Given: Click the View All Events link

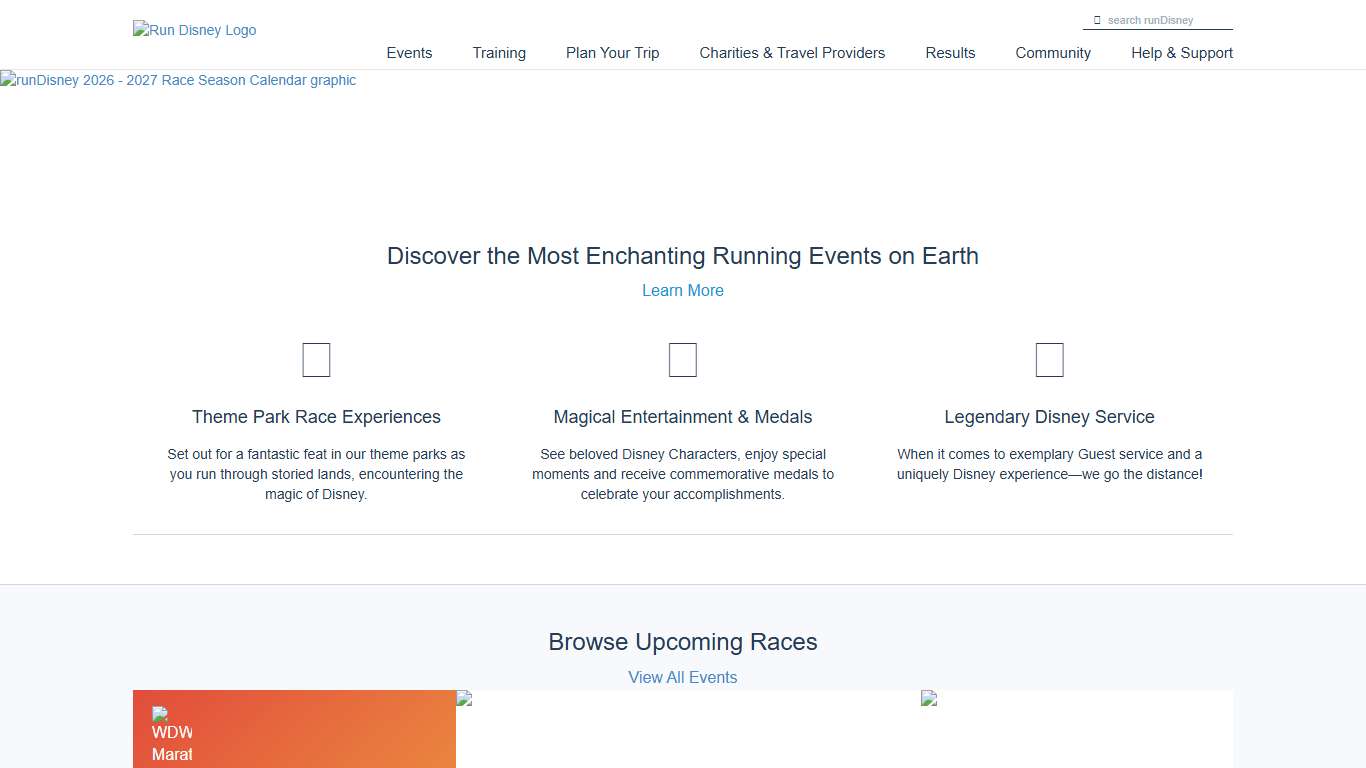Looking at the screenshot, I should [x=683, y=677].
